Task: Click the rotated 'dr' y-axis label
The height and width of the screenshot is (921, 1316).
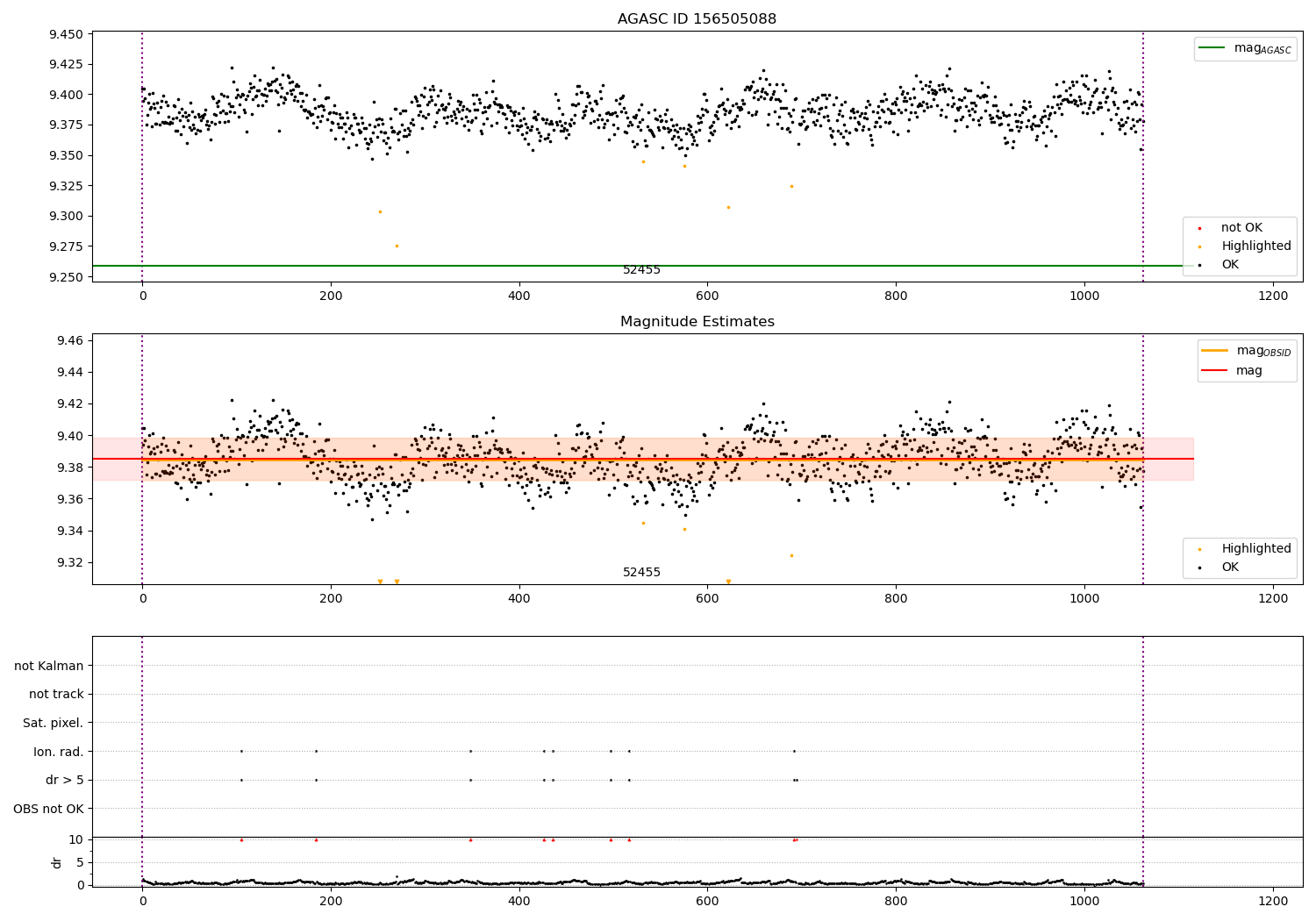Action: click(x=57, y=862)
